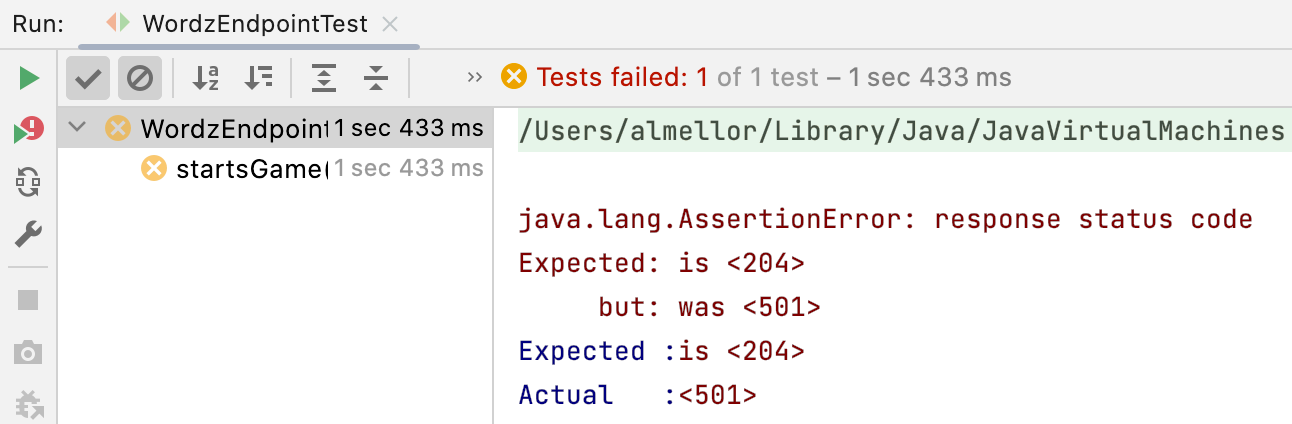Collapse all test nodes icon
Viewport: 1292px width, 424px height.
(376, 78)
